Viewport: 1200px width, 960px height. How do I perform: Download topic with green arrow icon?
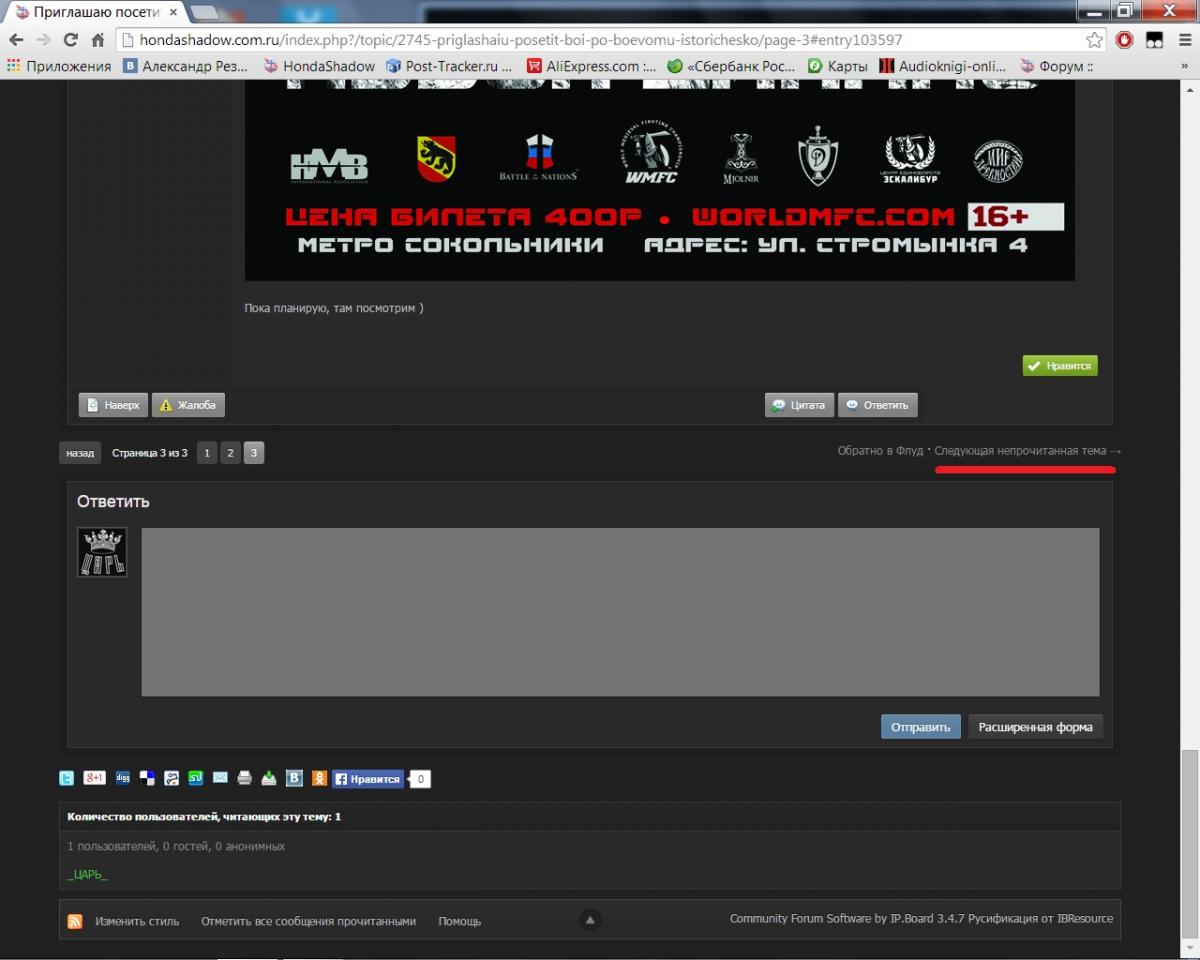[269, 778]
